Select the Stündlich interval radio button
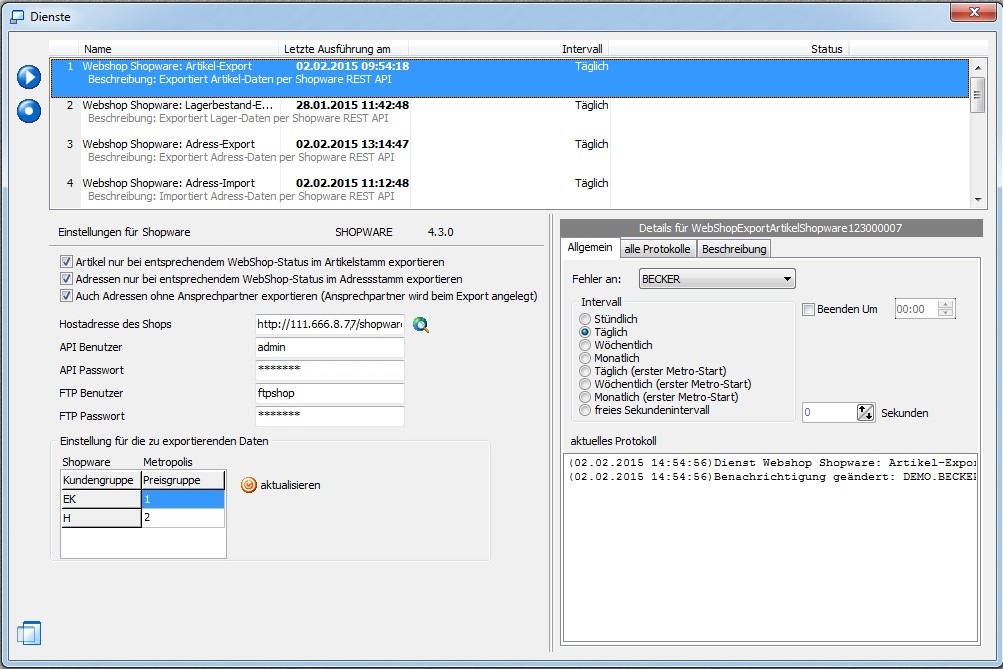Viewport: 1003px width, 669px height. point(586,319)
